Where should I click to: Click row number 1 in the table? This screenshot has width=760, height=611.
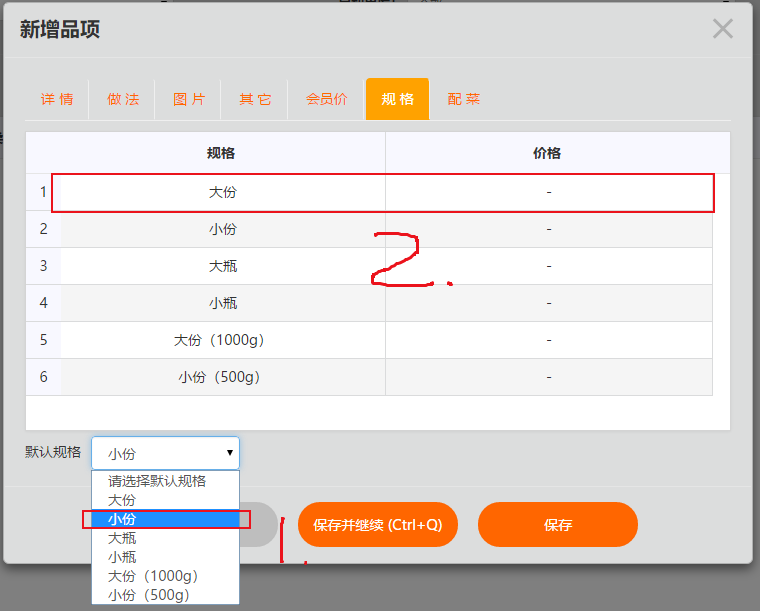pyautogui.click(x=44, y=192)
